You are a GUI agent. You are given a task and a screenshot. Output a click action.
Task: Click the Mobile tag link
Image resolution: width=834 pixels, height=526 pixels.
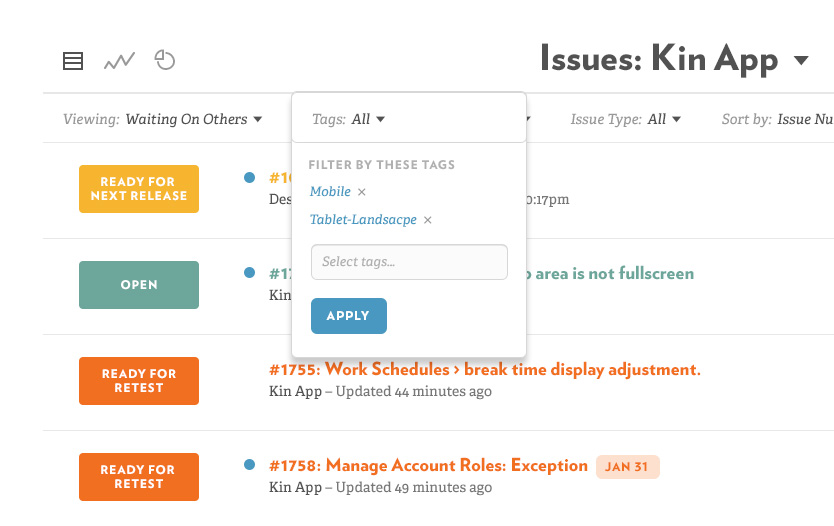(330, 191)
